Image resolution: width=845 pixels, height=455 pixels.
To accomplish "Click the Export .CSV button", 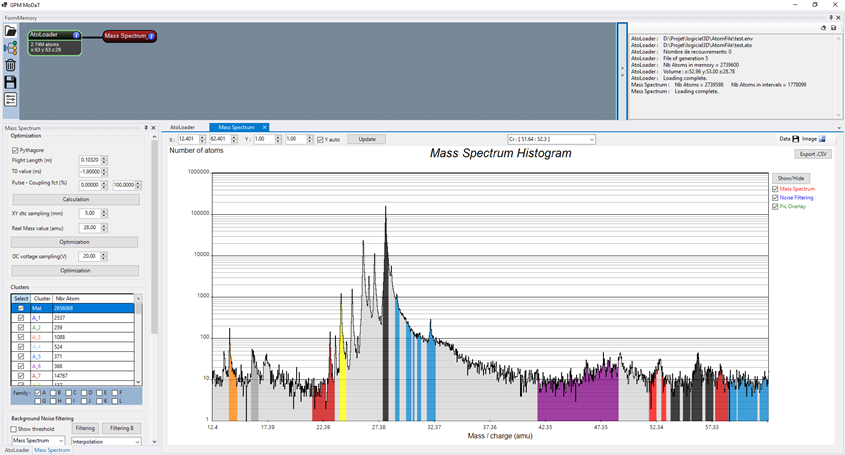I will point(813,154).
